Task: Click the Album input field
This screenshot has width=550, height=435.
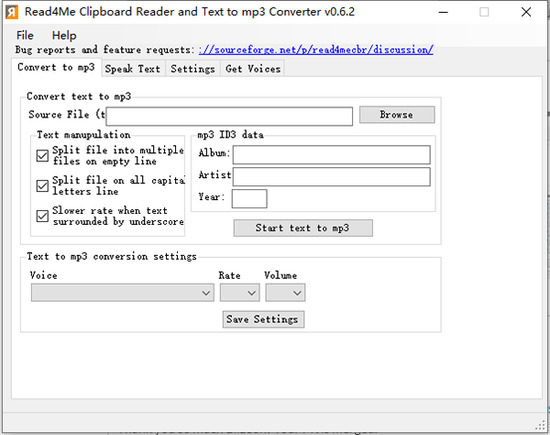Action: click(331, 155)
